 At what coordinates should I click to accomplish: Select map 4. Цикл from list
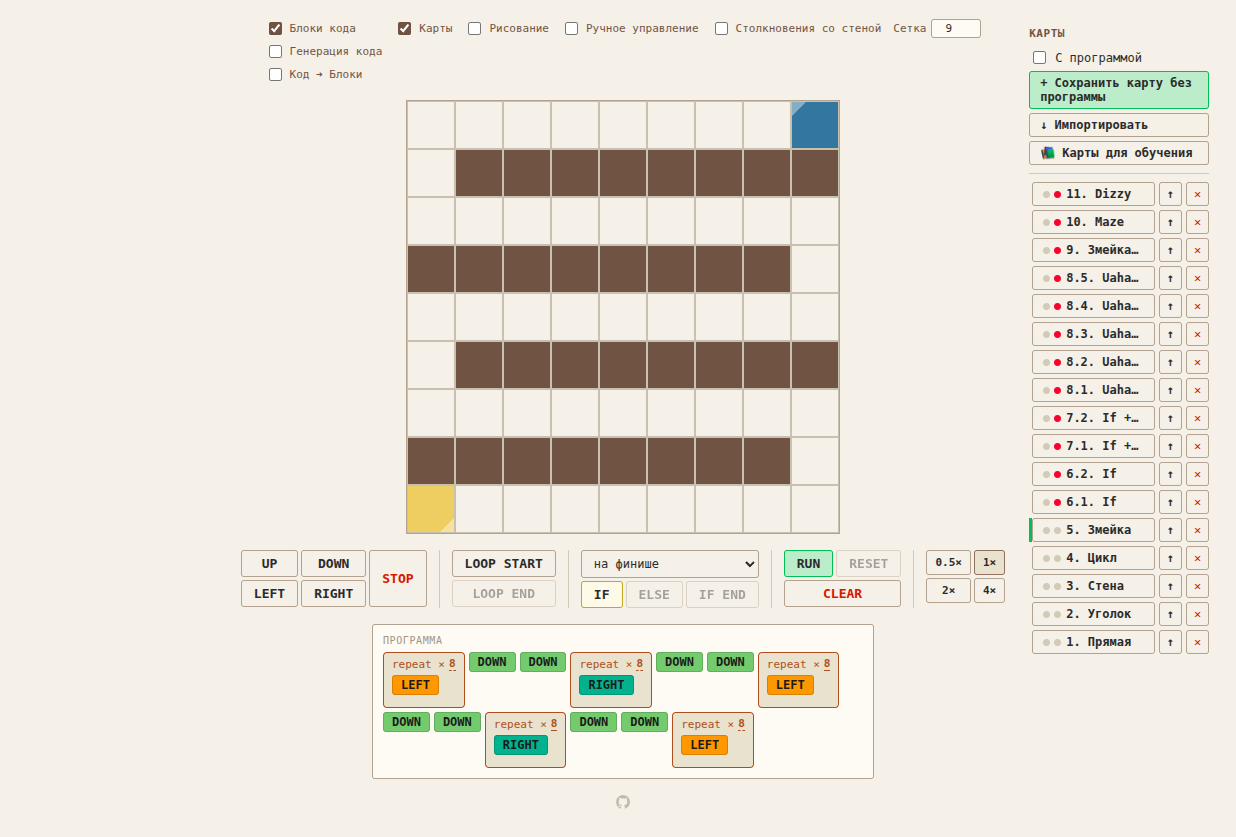[x=1093, y=558]
